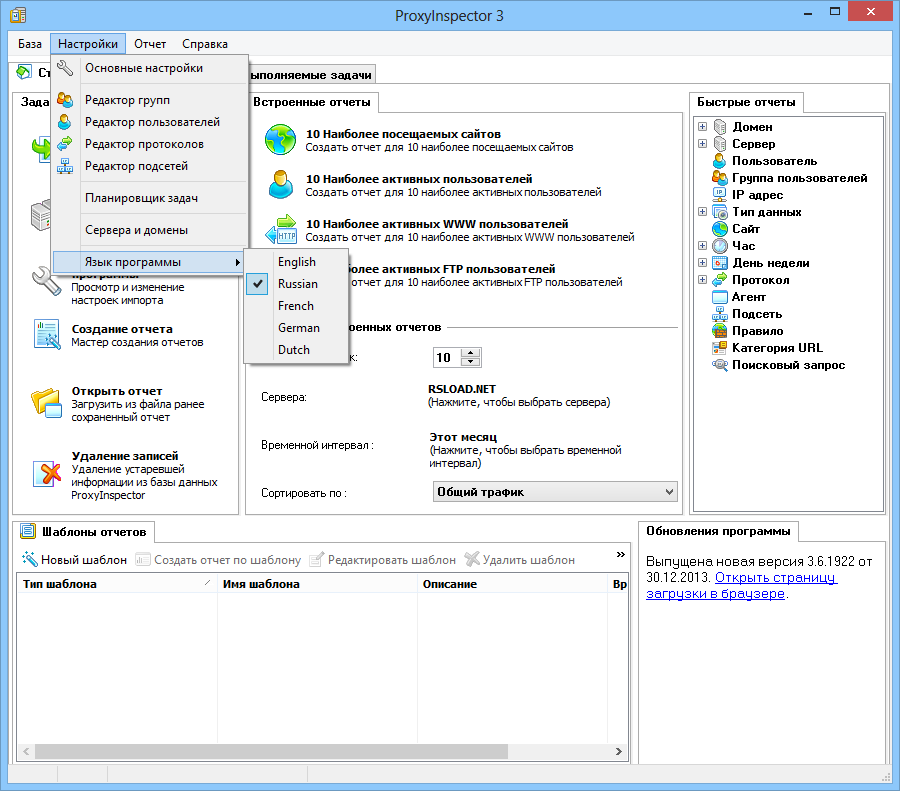
Task: Click the wrench icon beside Основные настройки
Action: [65, 68]
